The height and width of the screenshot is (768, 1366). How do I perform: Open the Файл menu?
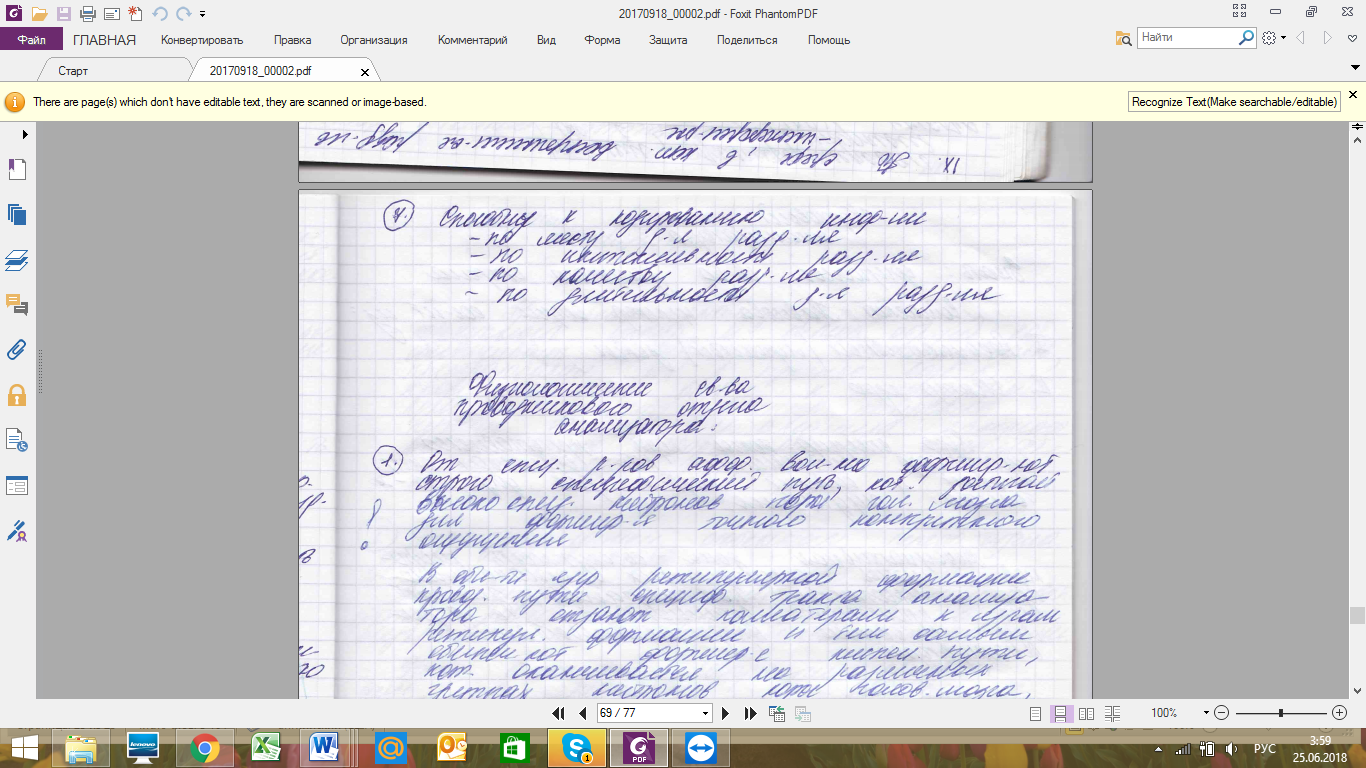31,39
